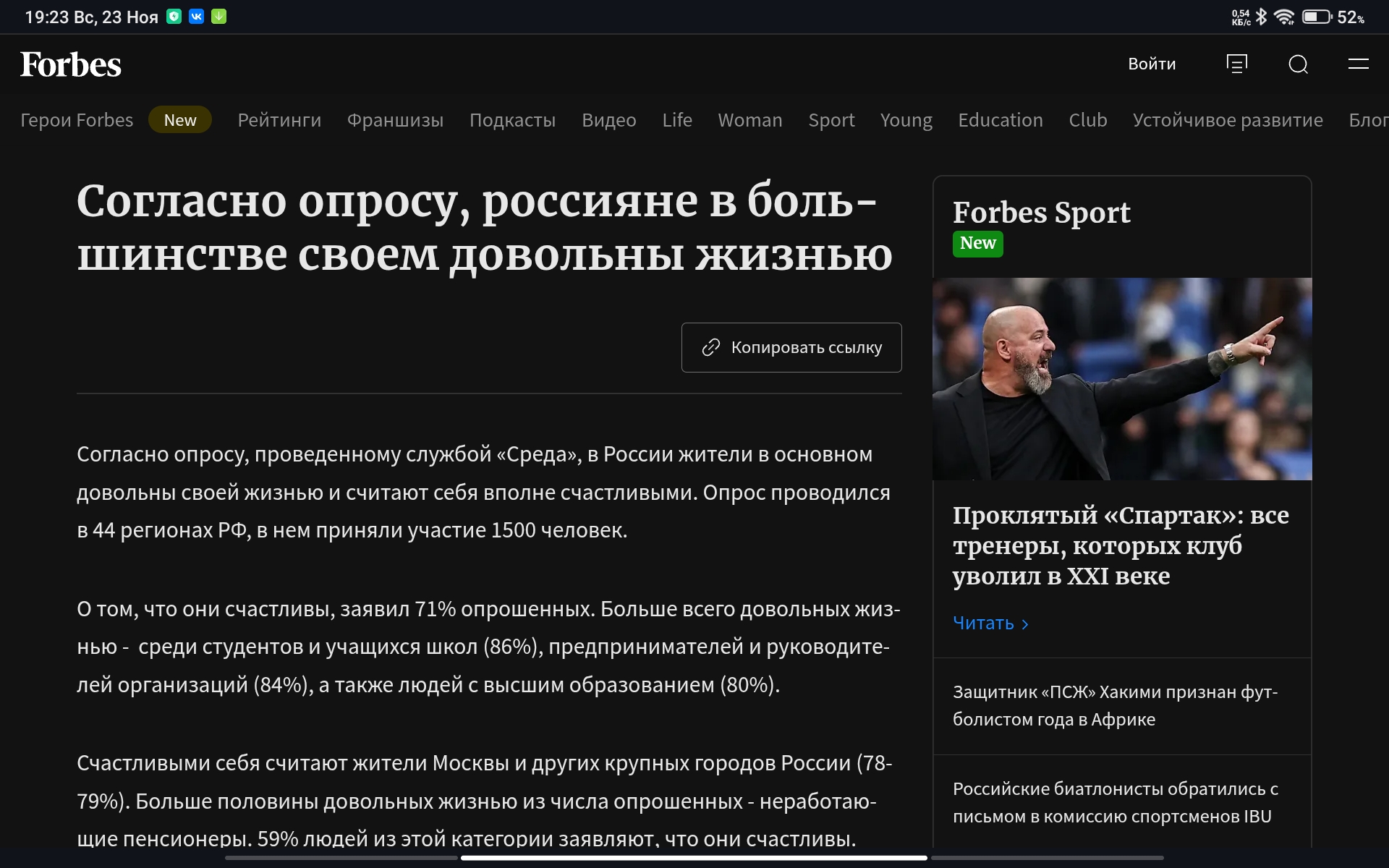Select the Sport navigation item
The width and height of the screenshot is (1389, 868).
[x=831, y=120]
